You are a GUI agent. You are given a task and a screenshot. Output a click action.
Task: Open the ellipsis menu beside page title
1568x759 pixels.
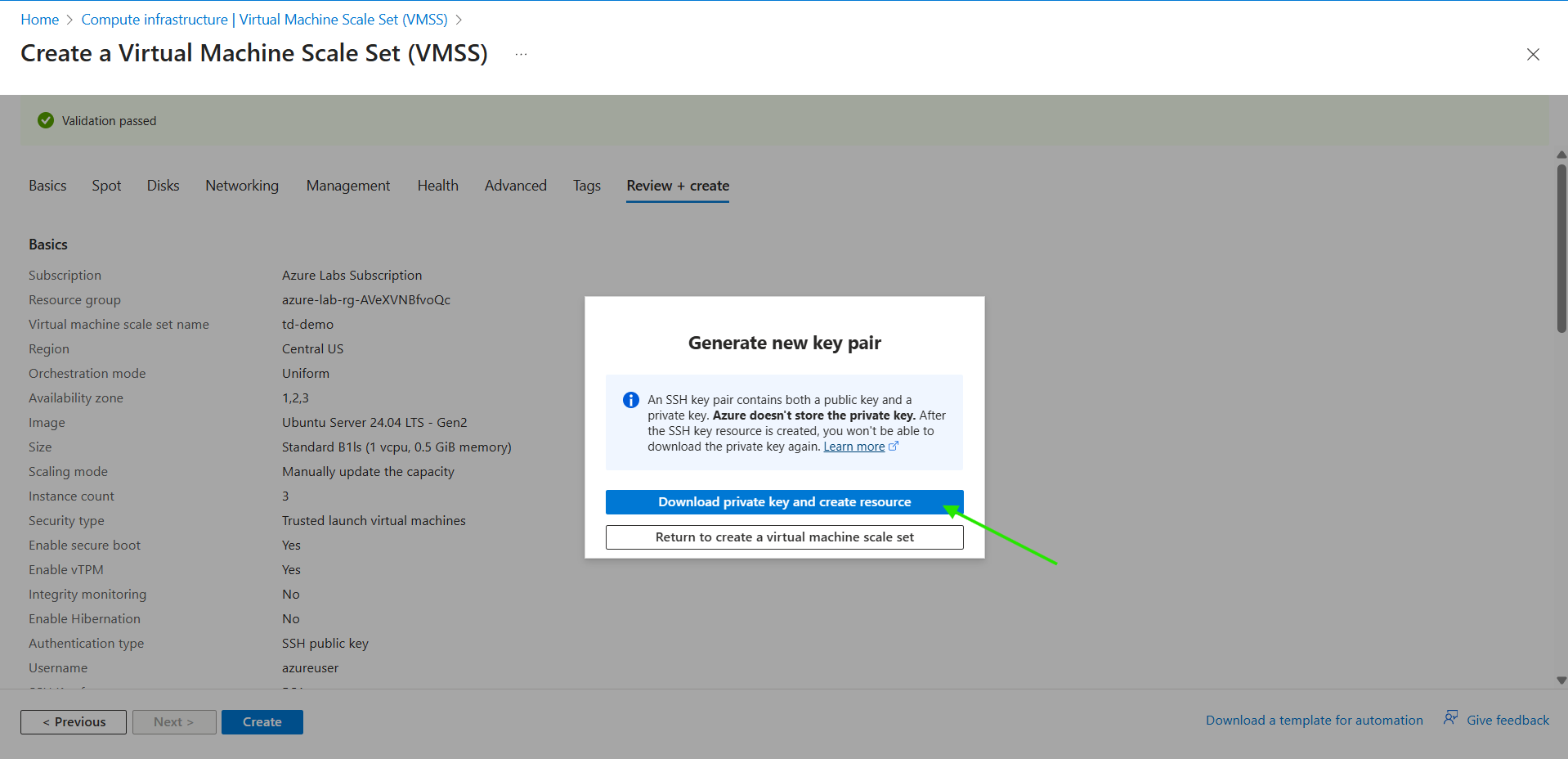(x=521, y=54)
